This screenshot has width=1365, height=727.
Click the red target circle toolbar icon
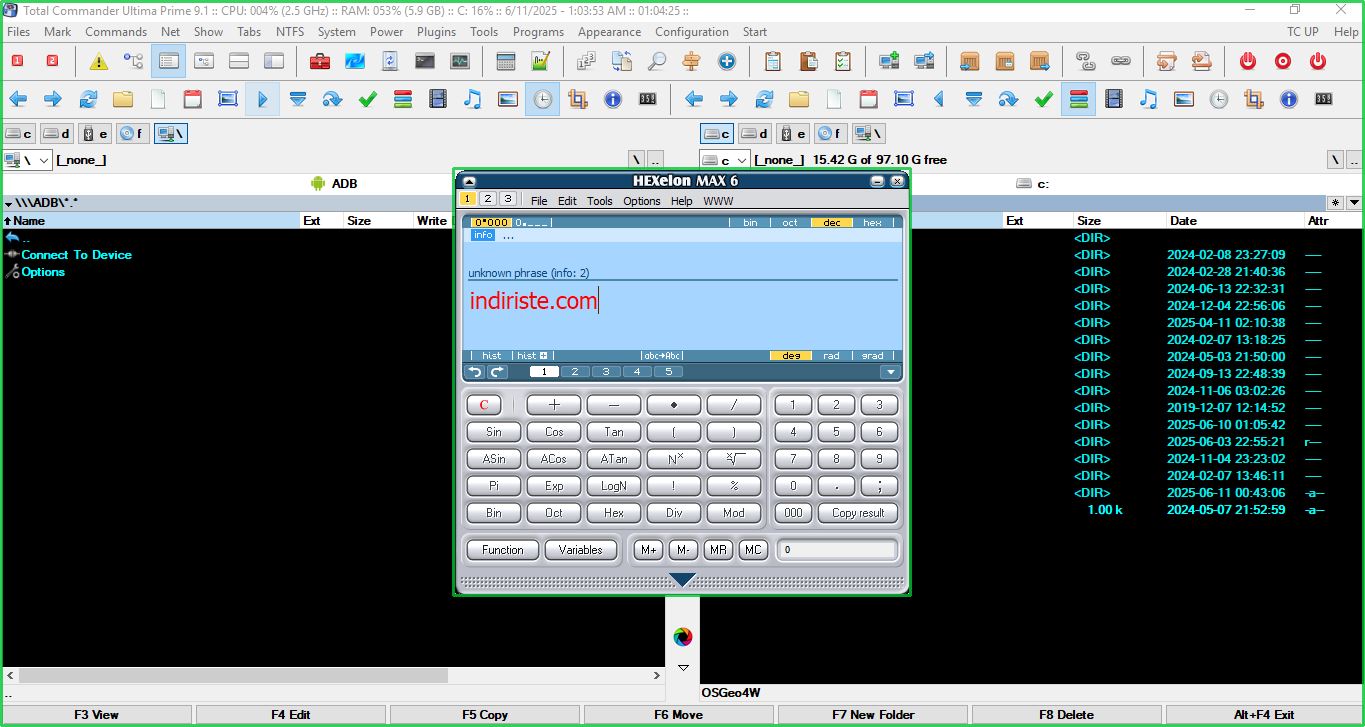click(x=1283, y=61)
